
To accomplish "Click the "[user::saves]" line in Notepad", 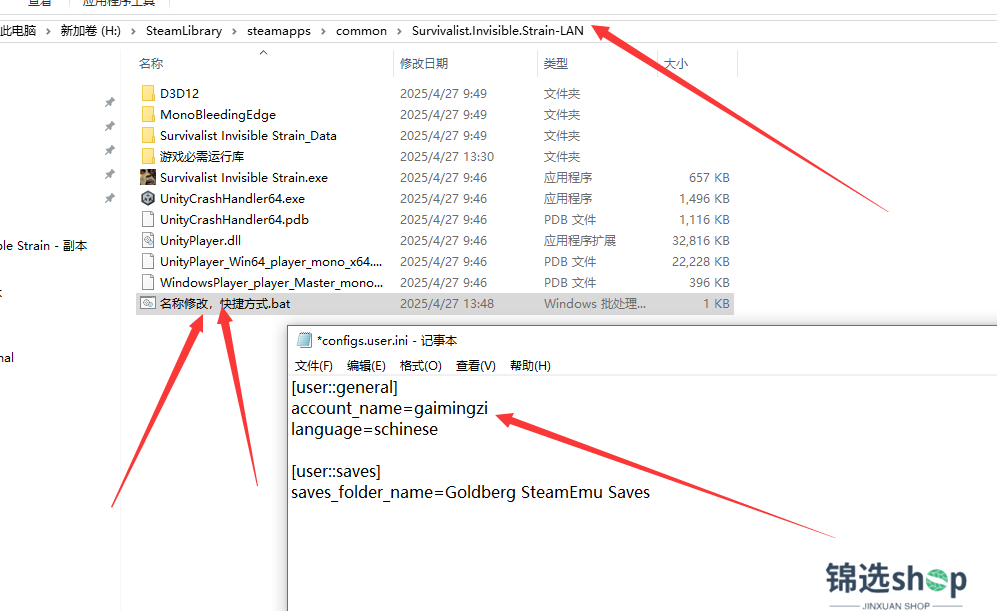I will tap(336, 471).
